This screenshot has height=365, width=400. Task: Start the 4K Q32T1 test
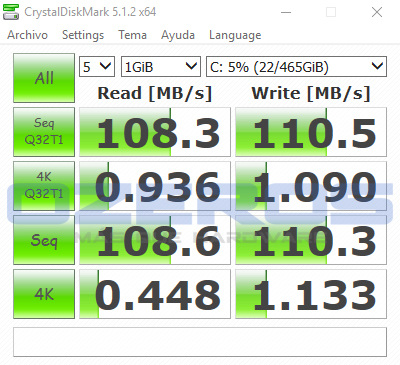(44, 186)
